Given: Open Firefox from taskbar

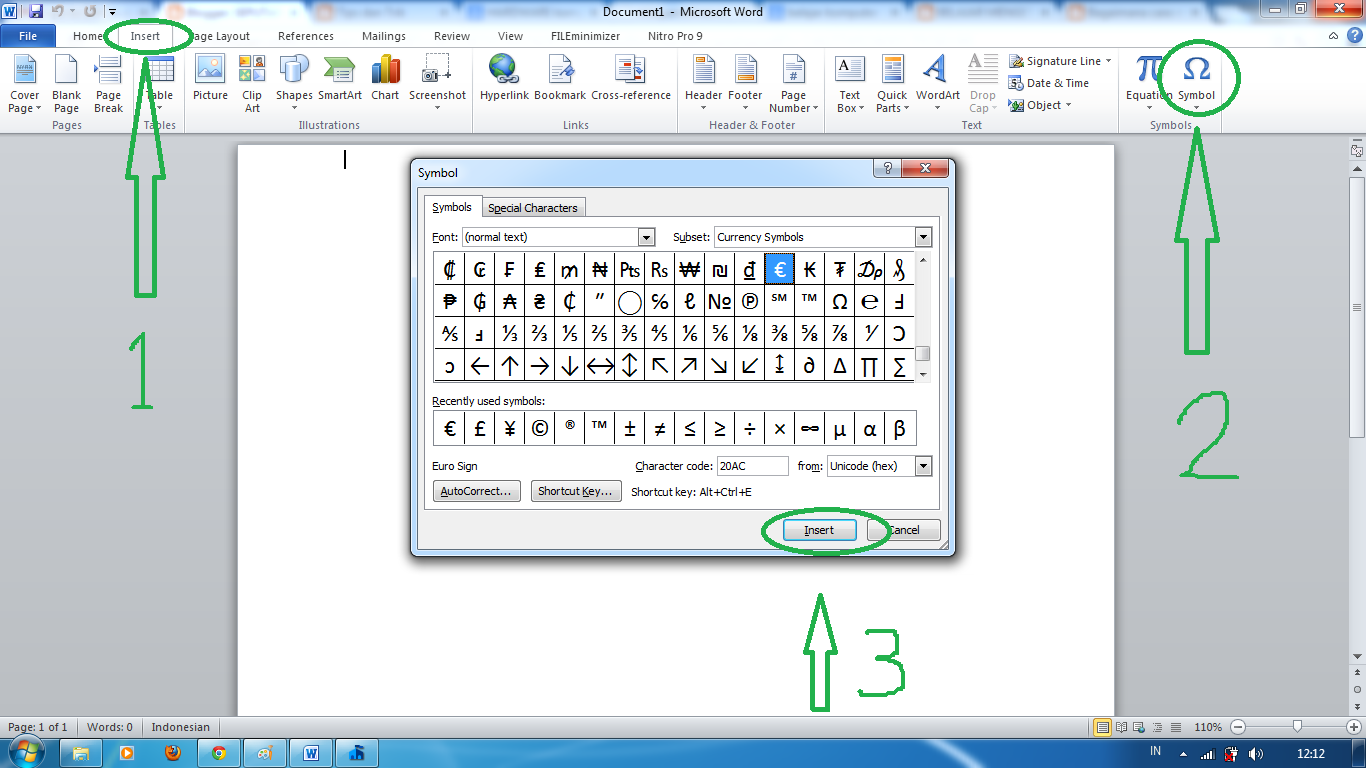Looking at the screenshot, I should click(x=173, y=752).
